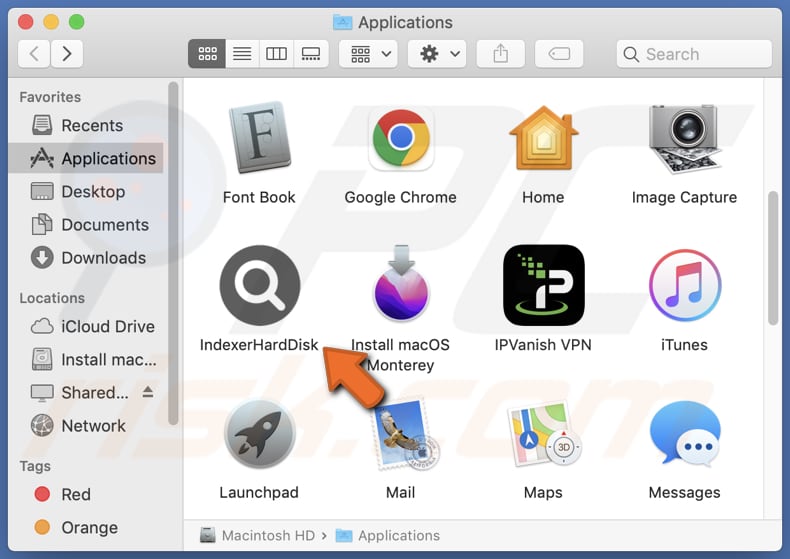Click the "Install macOS Monterey" label
This screenshot has width=790, height=559.
click(401, 355)
